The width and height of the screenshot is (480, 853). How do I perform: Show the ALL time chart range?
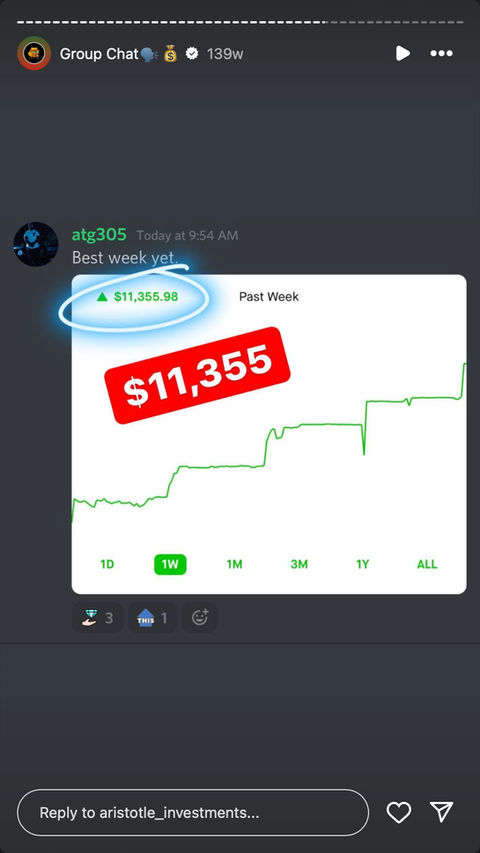click(x=427, y=564)
